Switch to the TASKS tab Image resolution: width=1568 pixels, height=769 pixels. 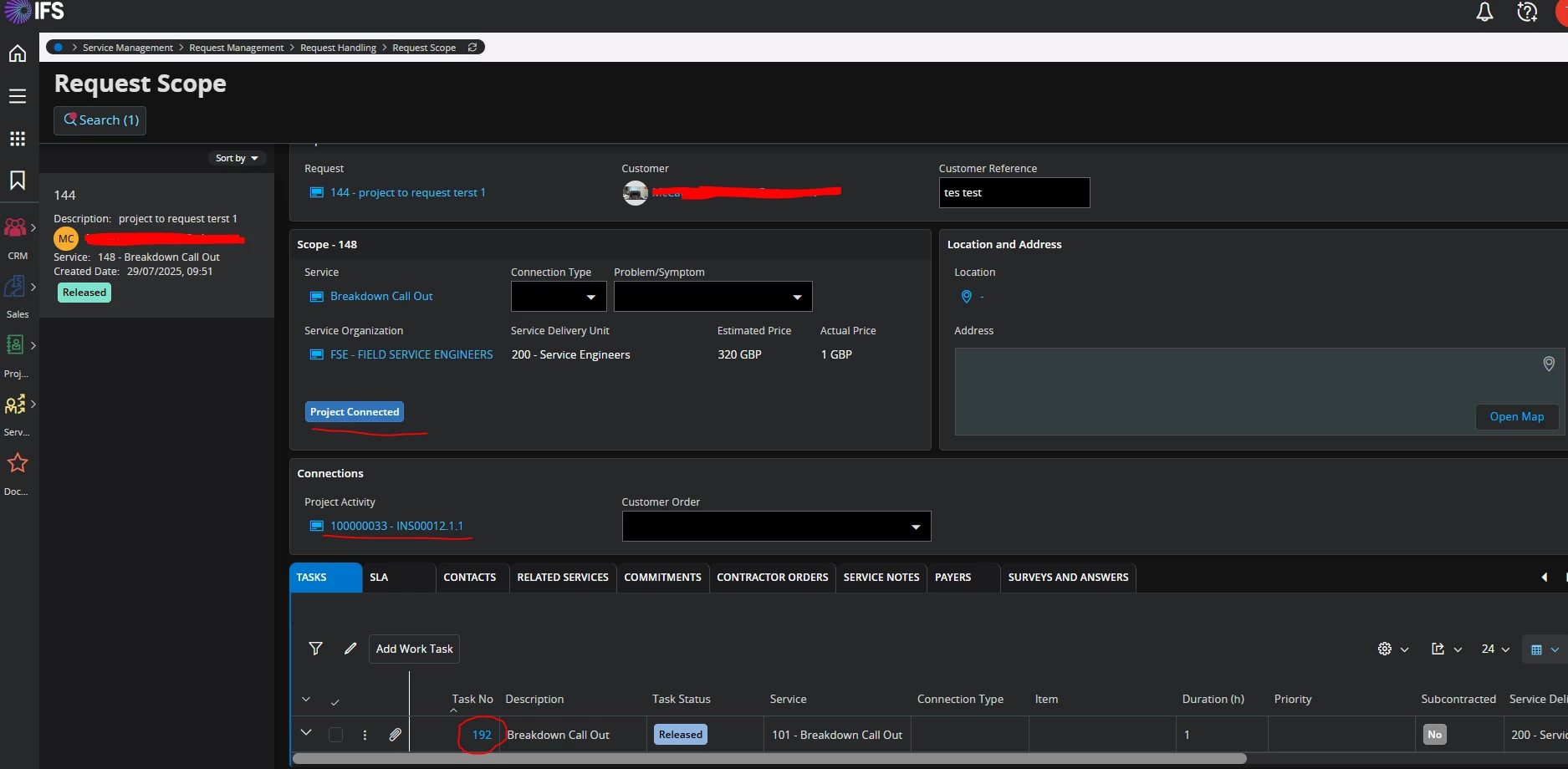pos(326,578)
